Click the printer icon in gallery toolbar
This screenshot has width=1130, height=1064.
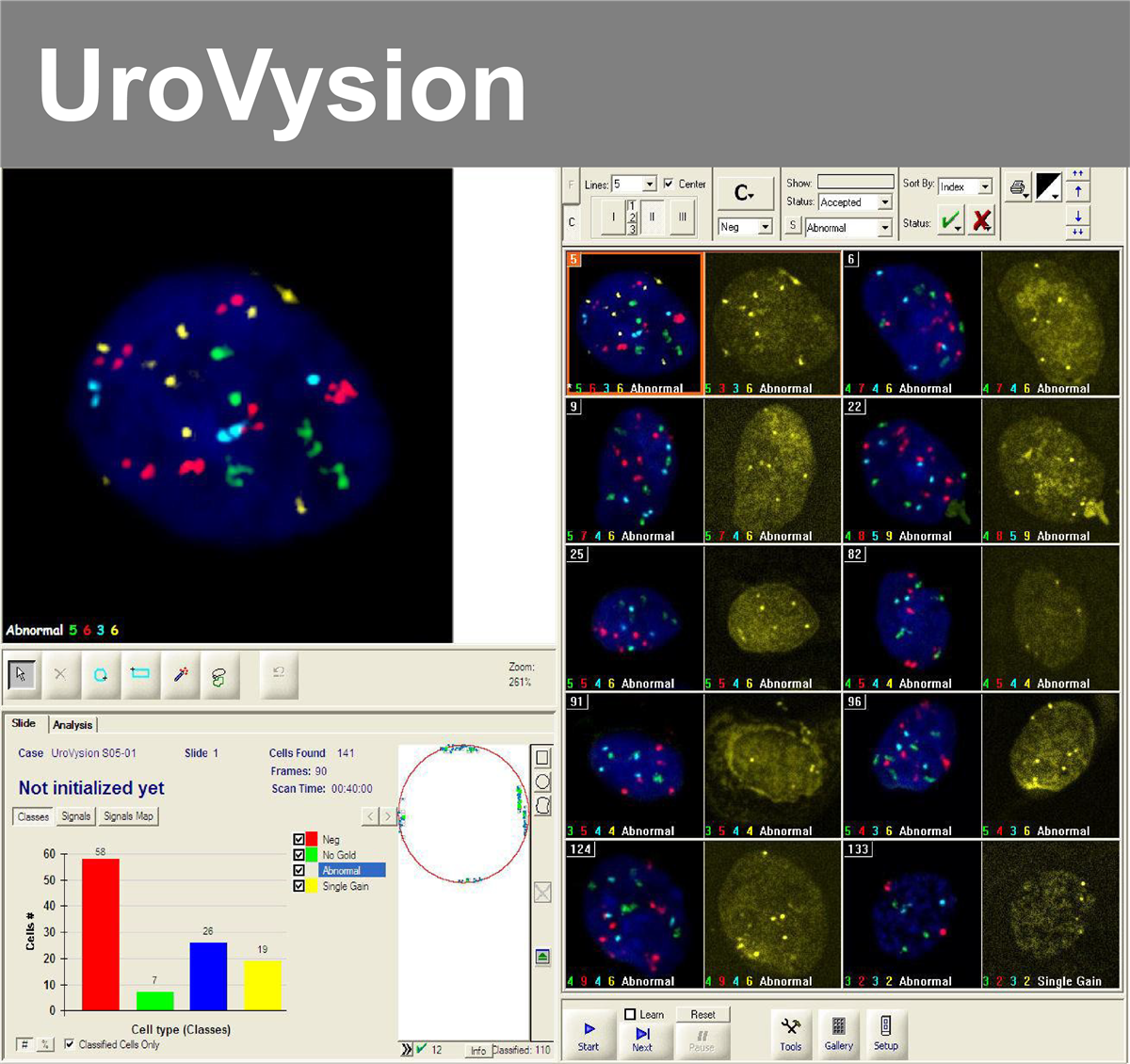click(1018, 187)
